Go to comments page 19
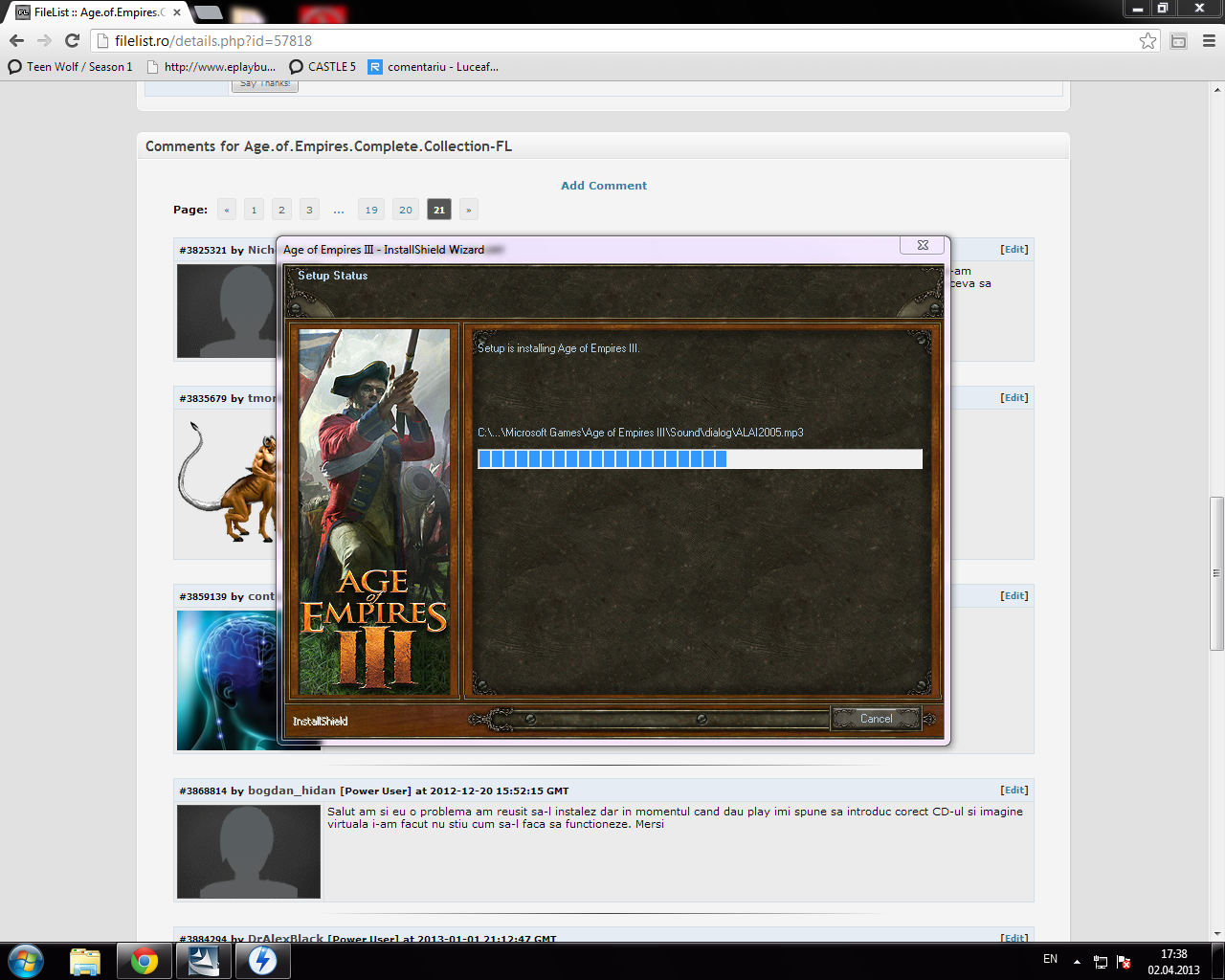Image resolution: width=1225 pixels, height=980 pixels. [x=371, y=210]
